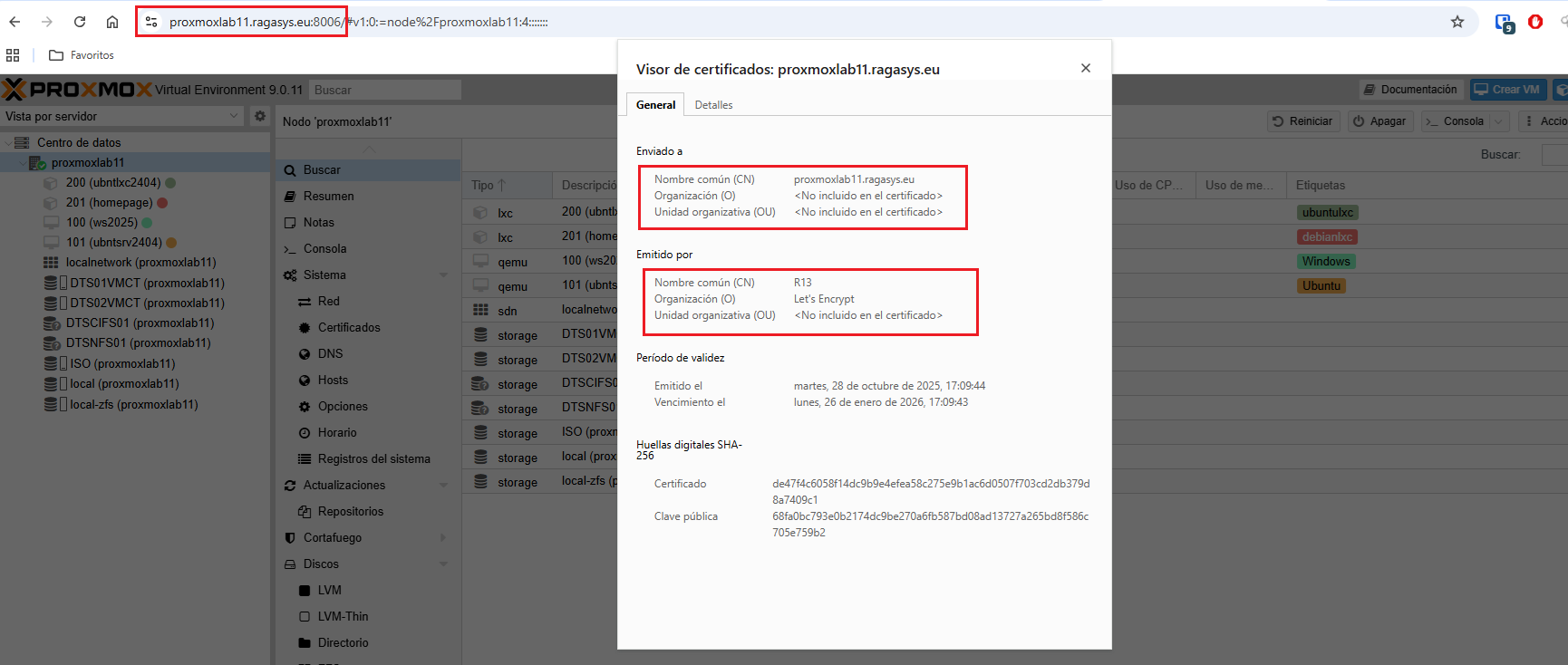Open the Documentación button
Screen dimensions: 1568x665
1411,90
